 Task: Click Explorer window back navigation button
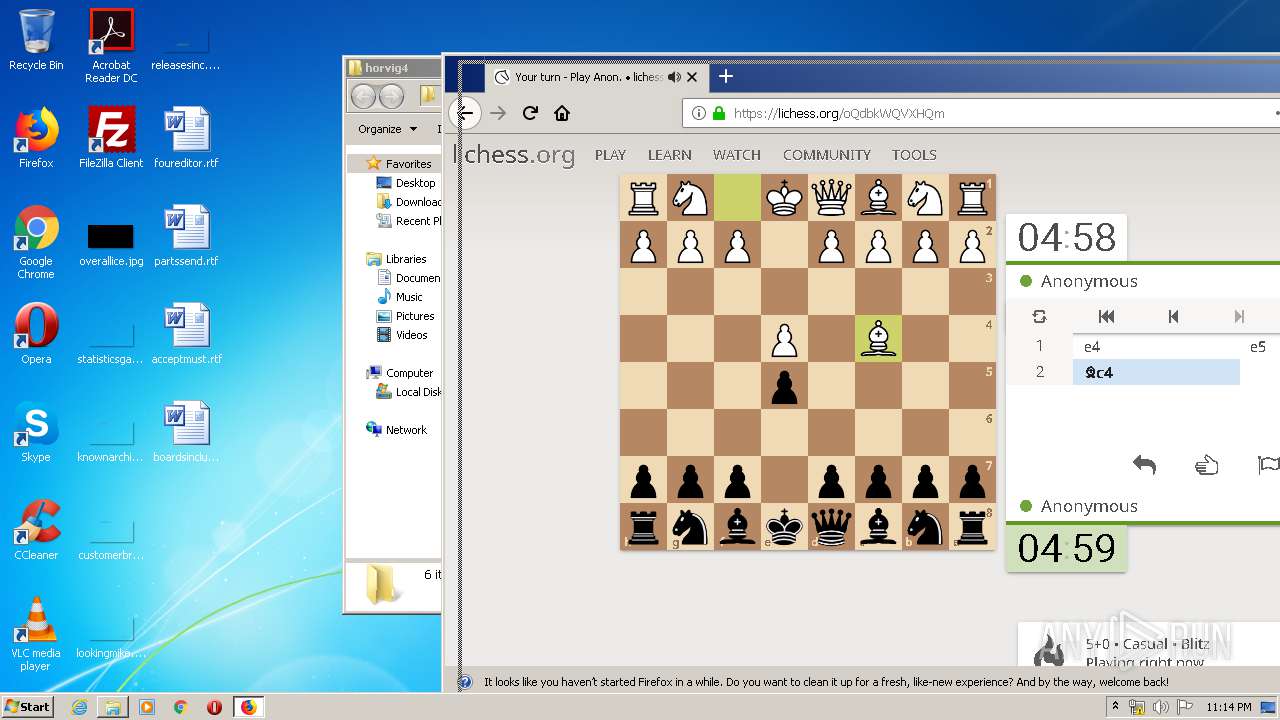click(x=363, y=96)
